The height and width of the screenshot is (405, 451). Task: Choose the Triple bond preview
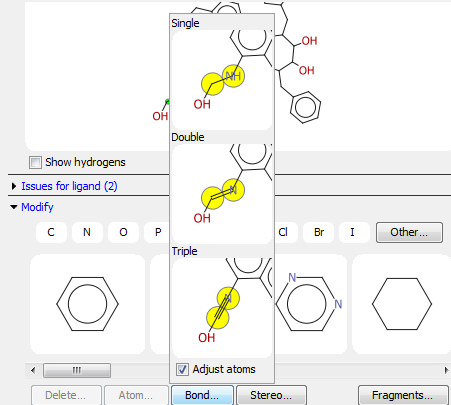click(222, 308)
